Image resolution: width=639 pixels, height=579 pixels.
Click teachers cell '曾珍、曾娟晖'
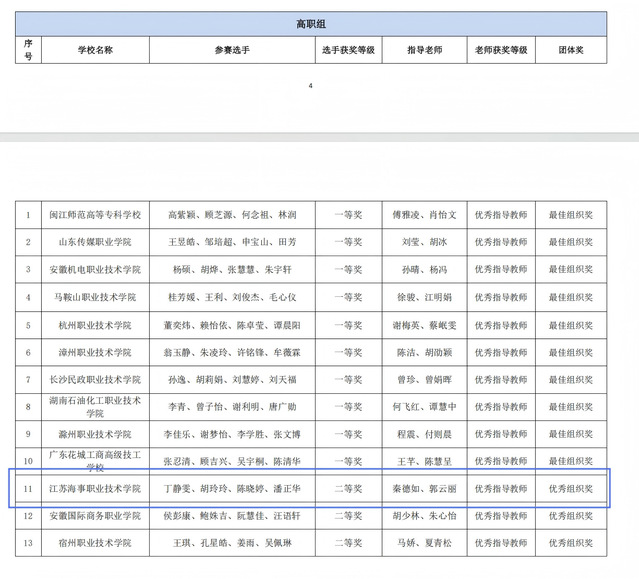click(425, 380)
